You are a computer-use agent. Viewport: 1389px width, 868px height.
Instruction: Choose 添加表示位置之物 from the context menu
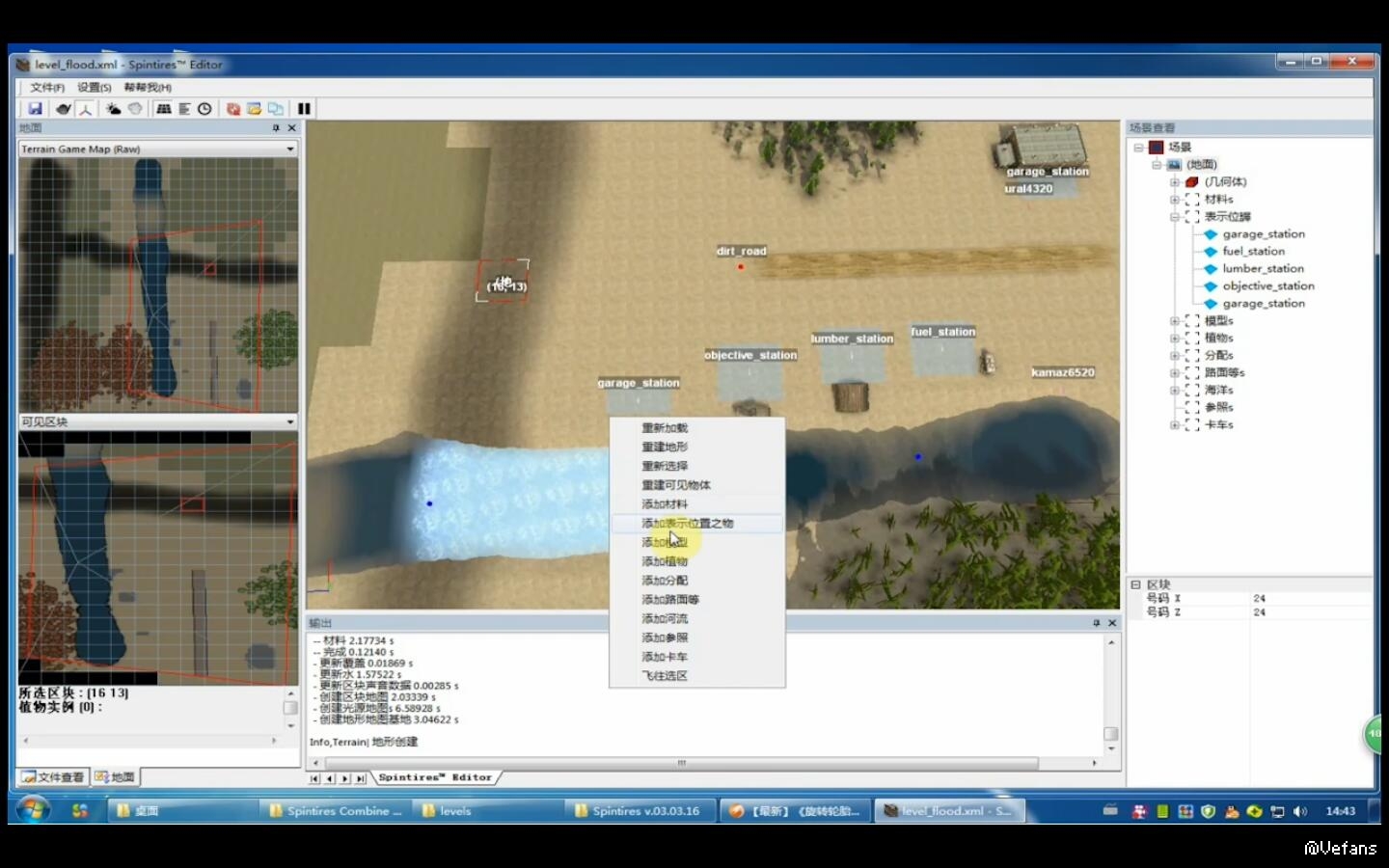697,524
